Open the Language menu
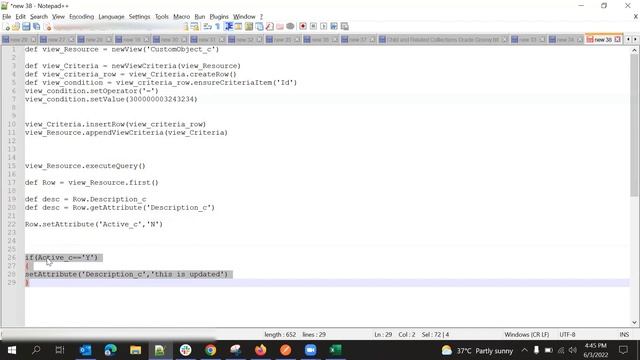Screen dimensions: 640x360 pyautogui.click(x=111, y=17)
